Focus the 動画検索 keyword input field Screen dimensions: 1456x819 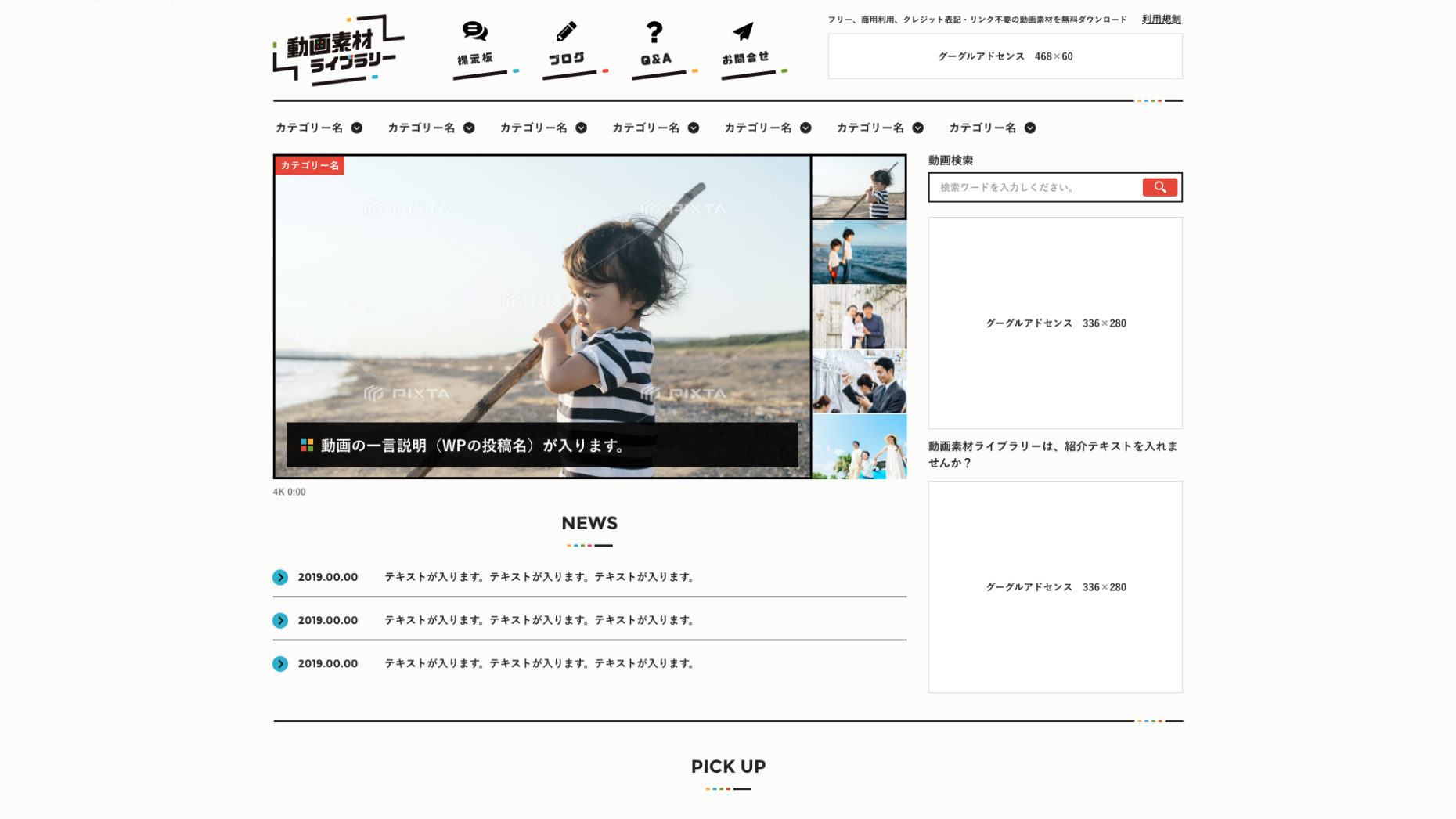click(x=1035, y=188)
